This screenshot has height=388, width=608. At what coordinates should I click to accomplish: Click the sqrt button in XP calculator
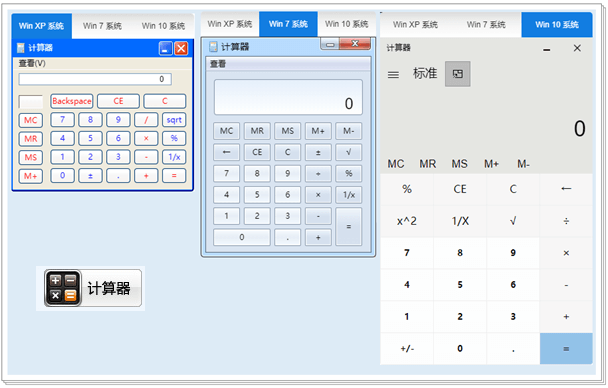174,120
